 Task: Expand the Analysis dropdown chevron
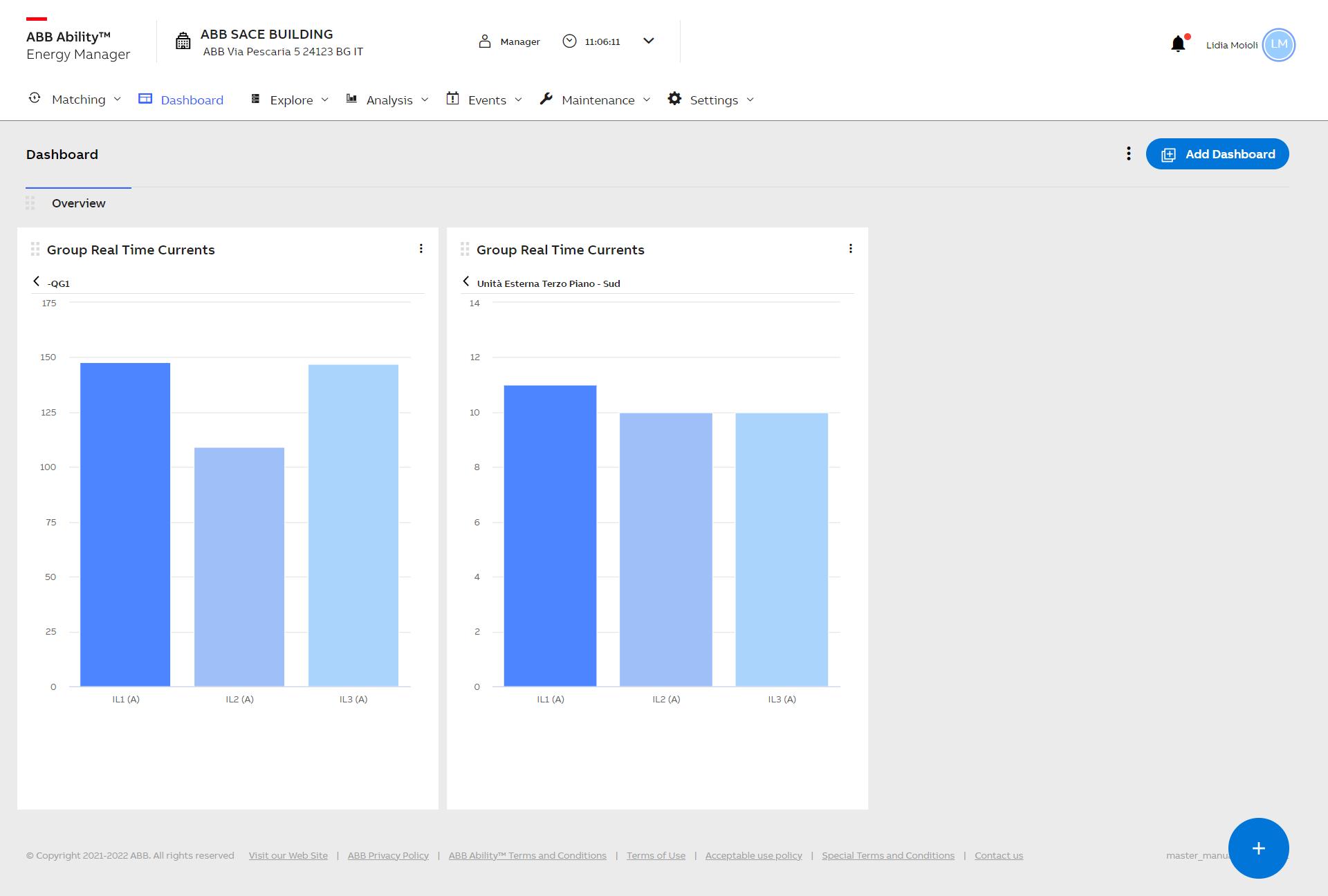click(x=425, y=100)
